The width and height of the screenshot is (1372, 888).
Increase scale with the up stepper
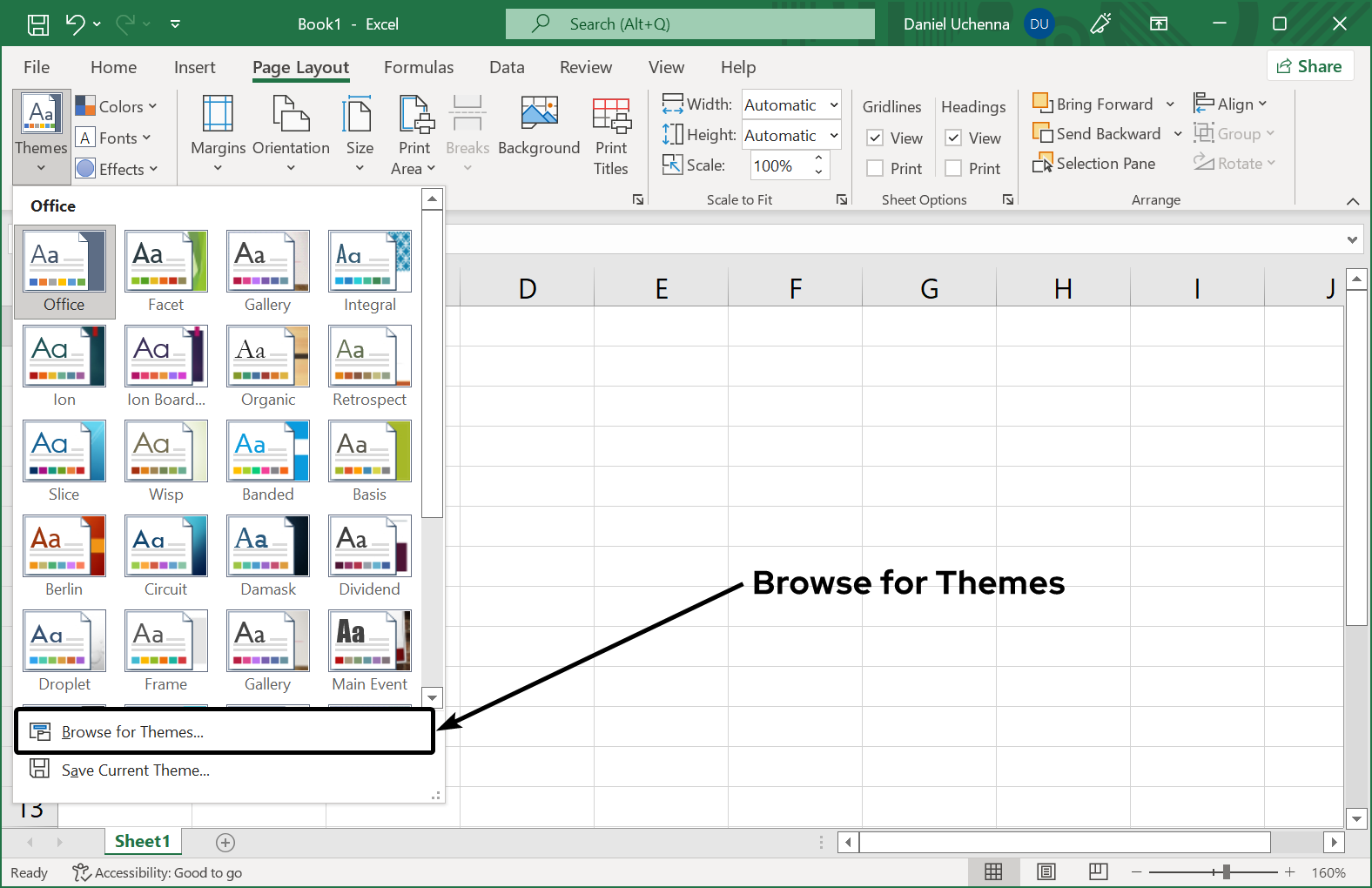pyautogui.click(x=819, y=158)
